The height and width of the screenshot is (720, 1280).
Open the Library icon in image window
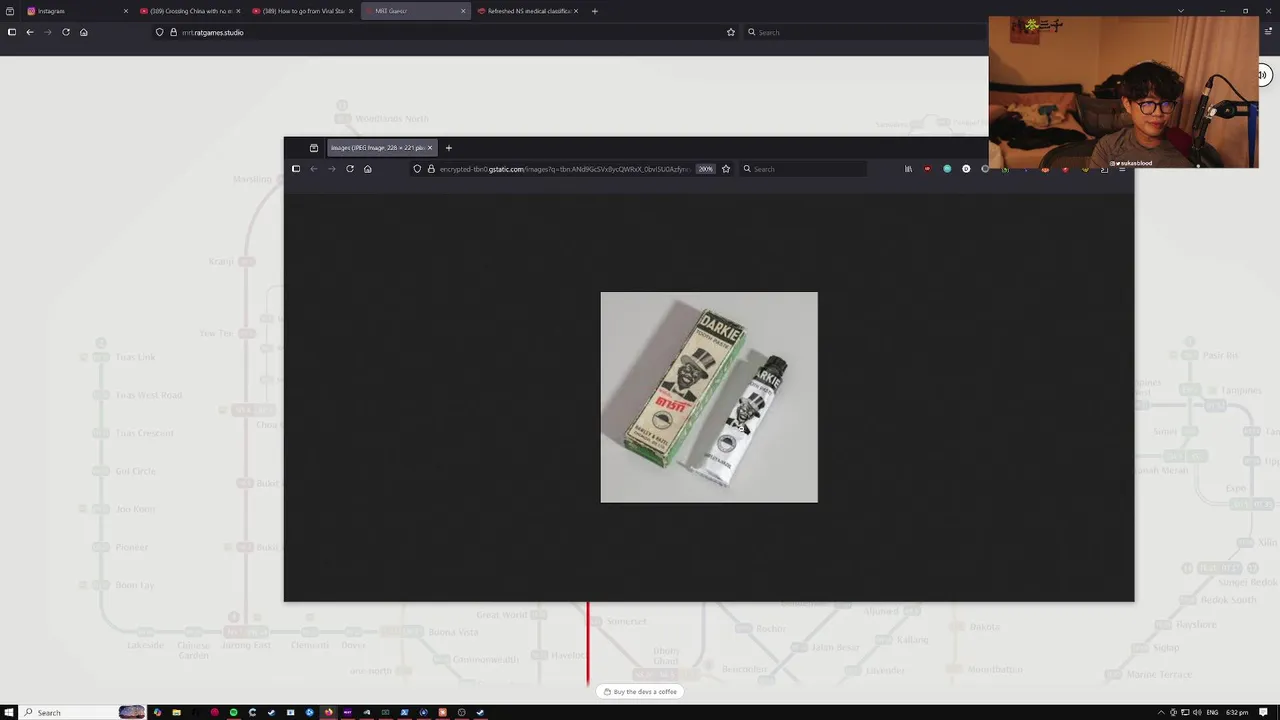pyautogui.click(x=909, y=169)
